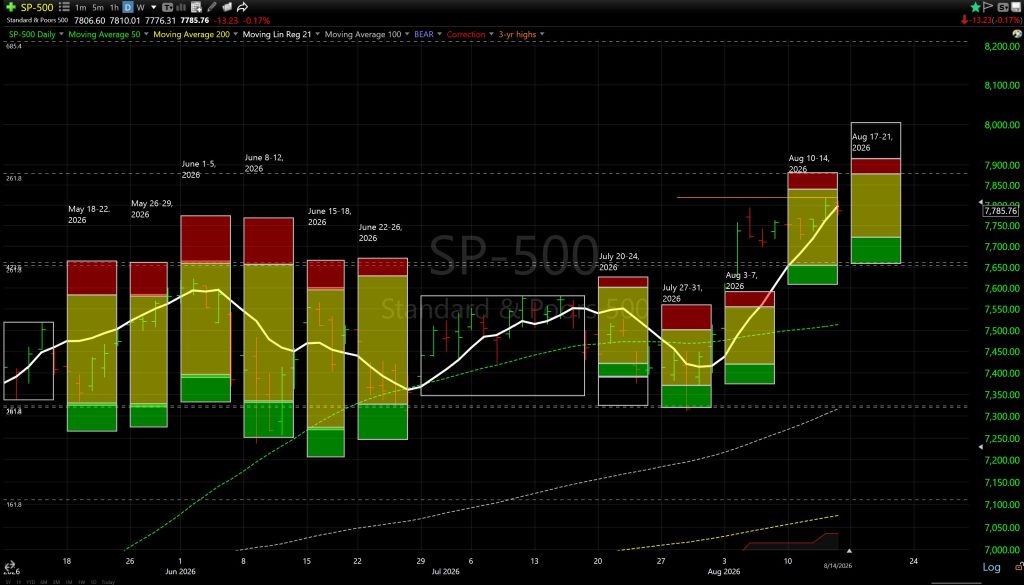Click the lock icon next to Log

click(1019, 567)
